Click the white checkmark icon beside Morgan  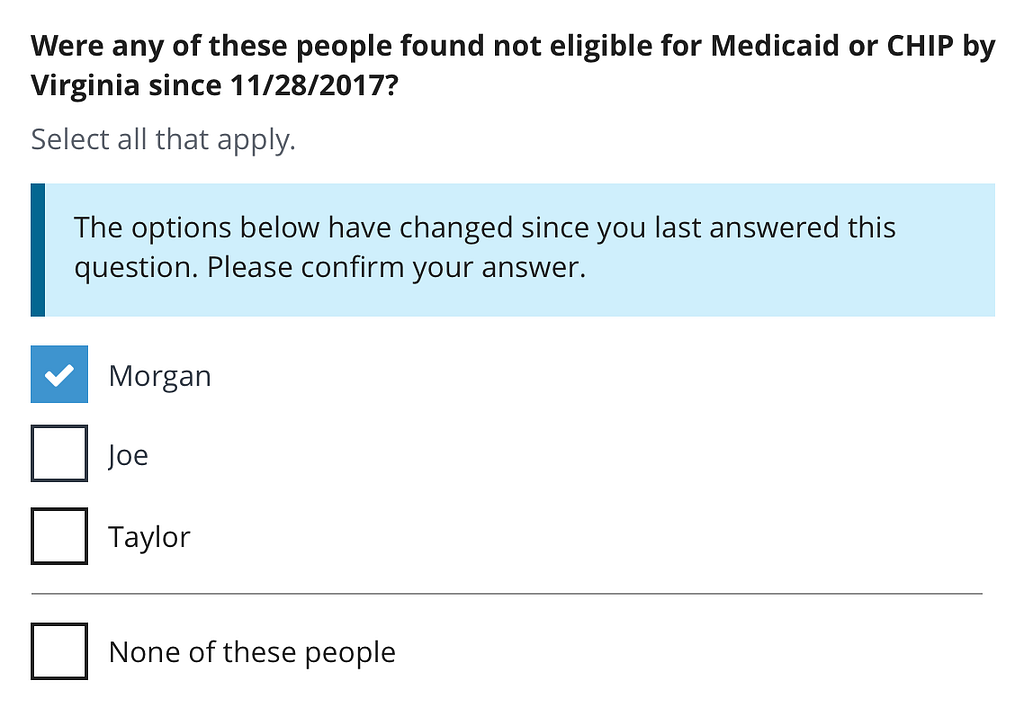pyautogui.click(x=59, y=375)
